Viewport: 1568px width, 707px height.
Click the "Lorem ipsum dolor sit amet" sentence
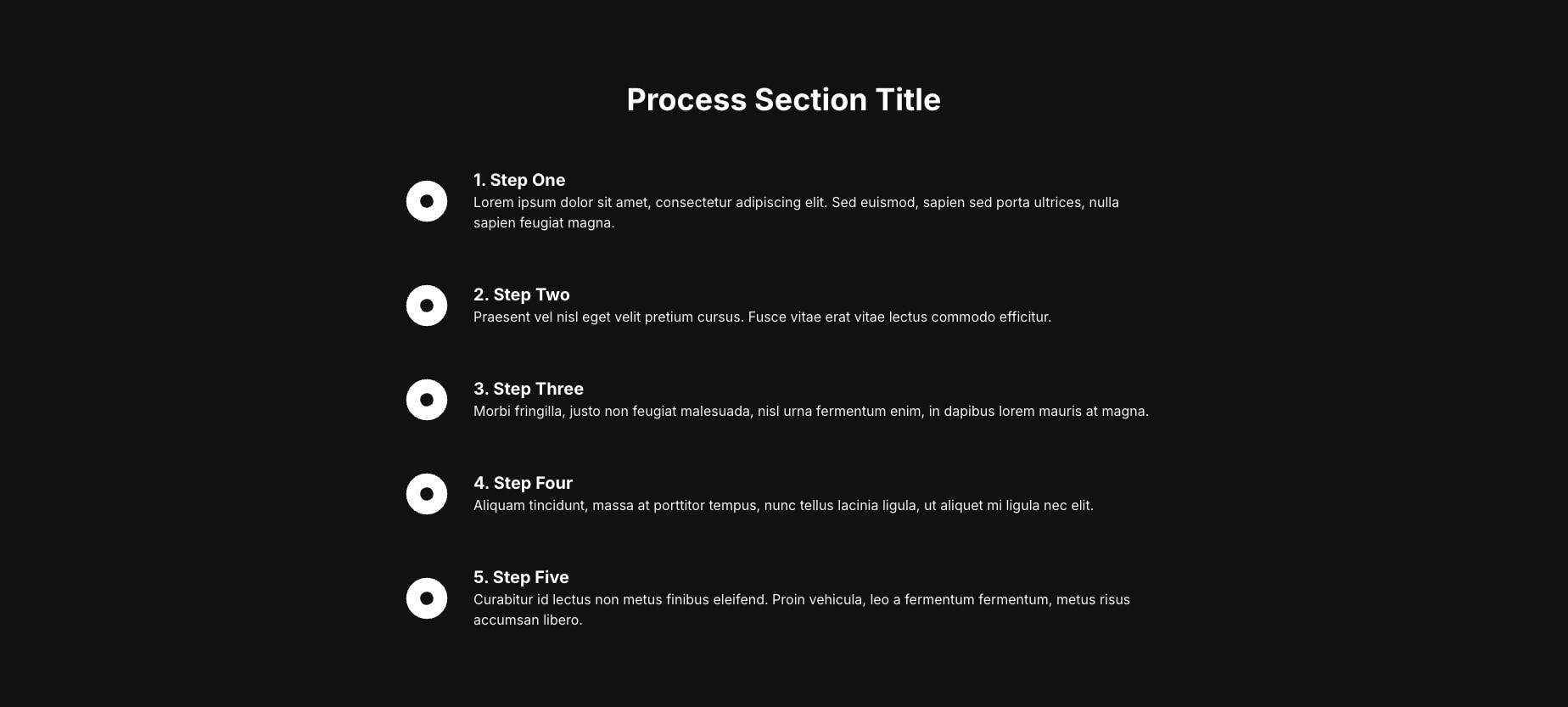point(649,202)
